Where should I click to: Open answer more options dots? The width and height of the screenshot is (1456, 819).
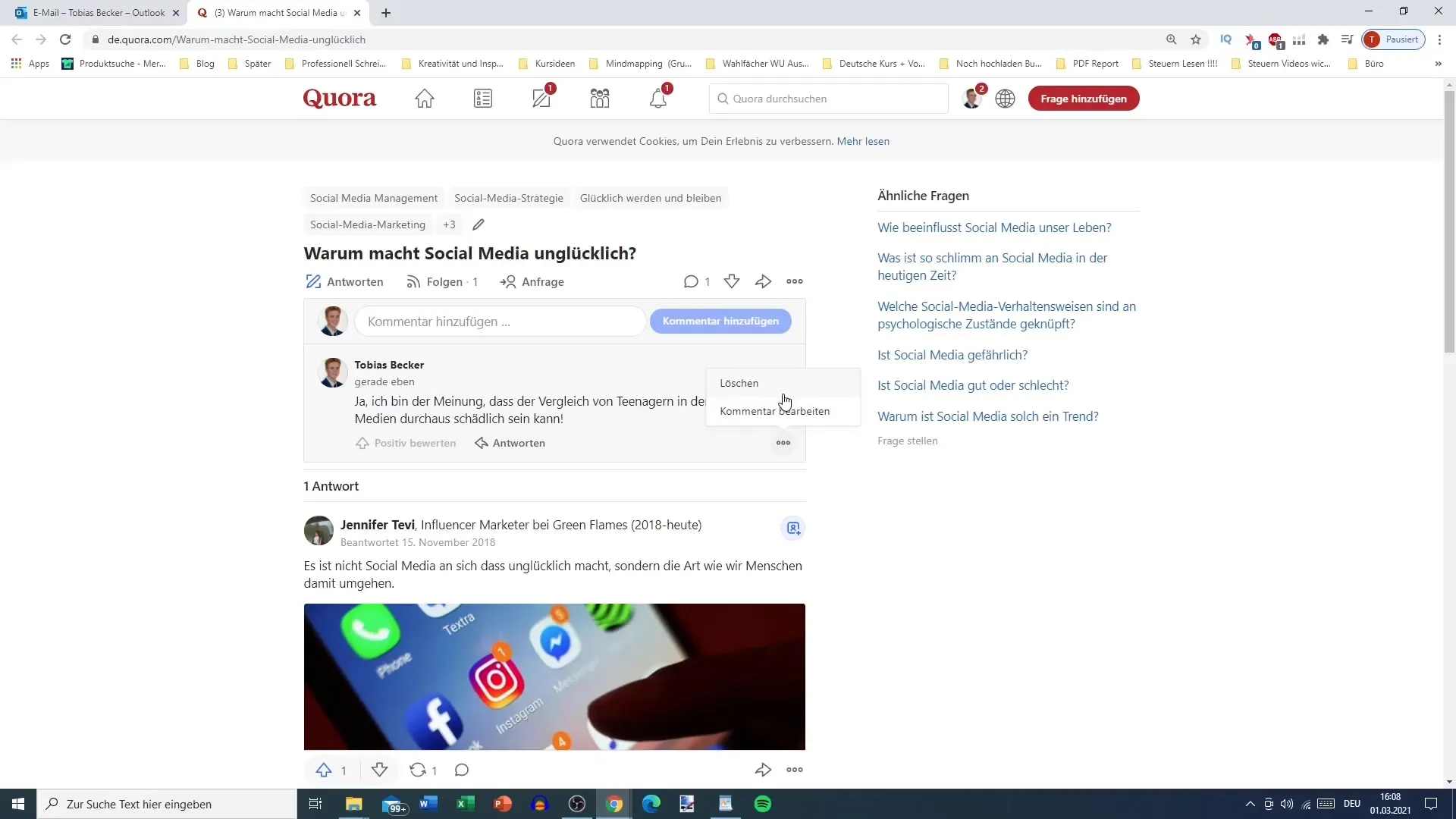pyautogui.click(x=795, y=770)
